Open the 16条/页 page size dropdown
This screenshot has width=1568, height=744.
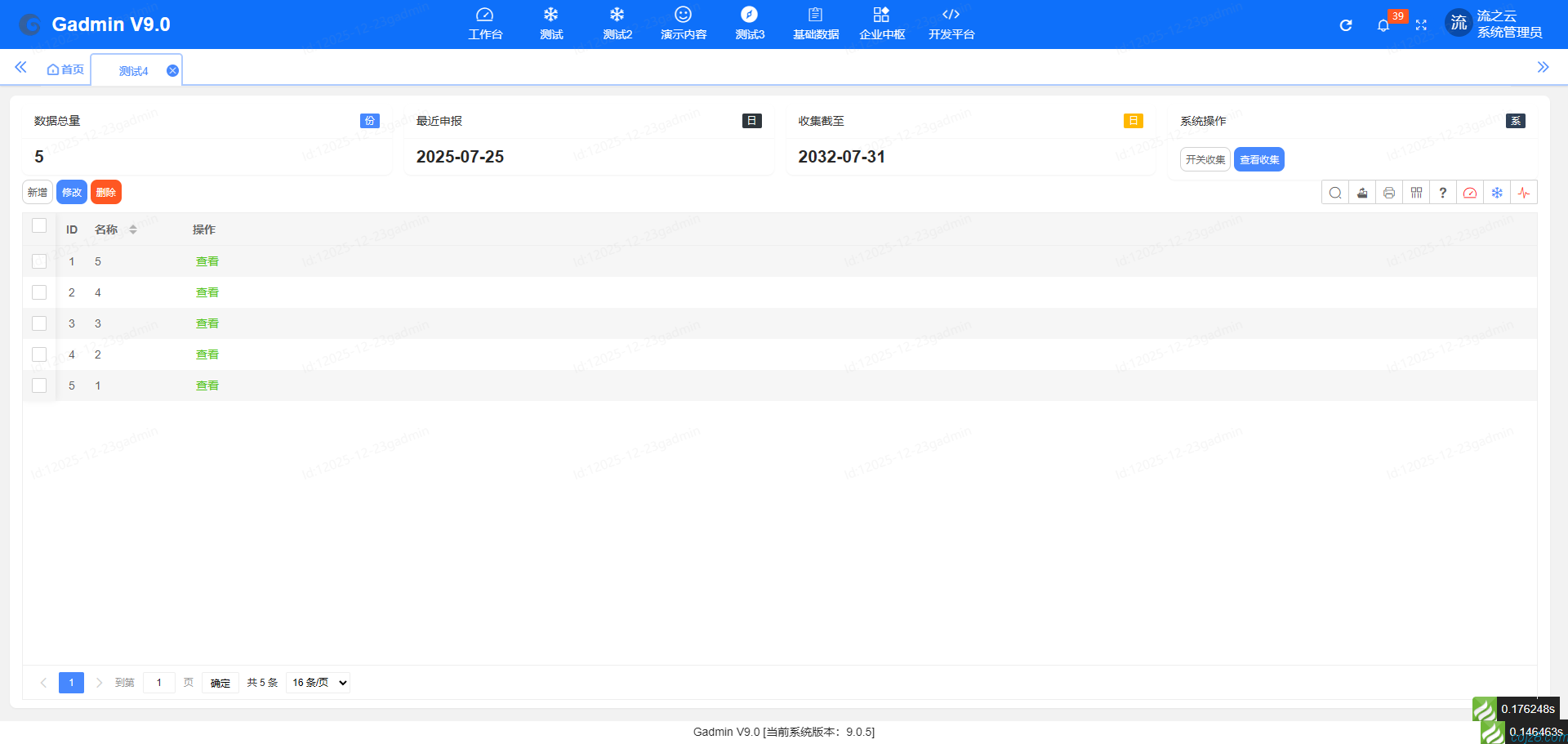(x=317, y=682)
